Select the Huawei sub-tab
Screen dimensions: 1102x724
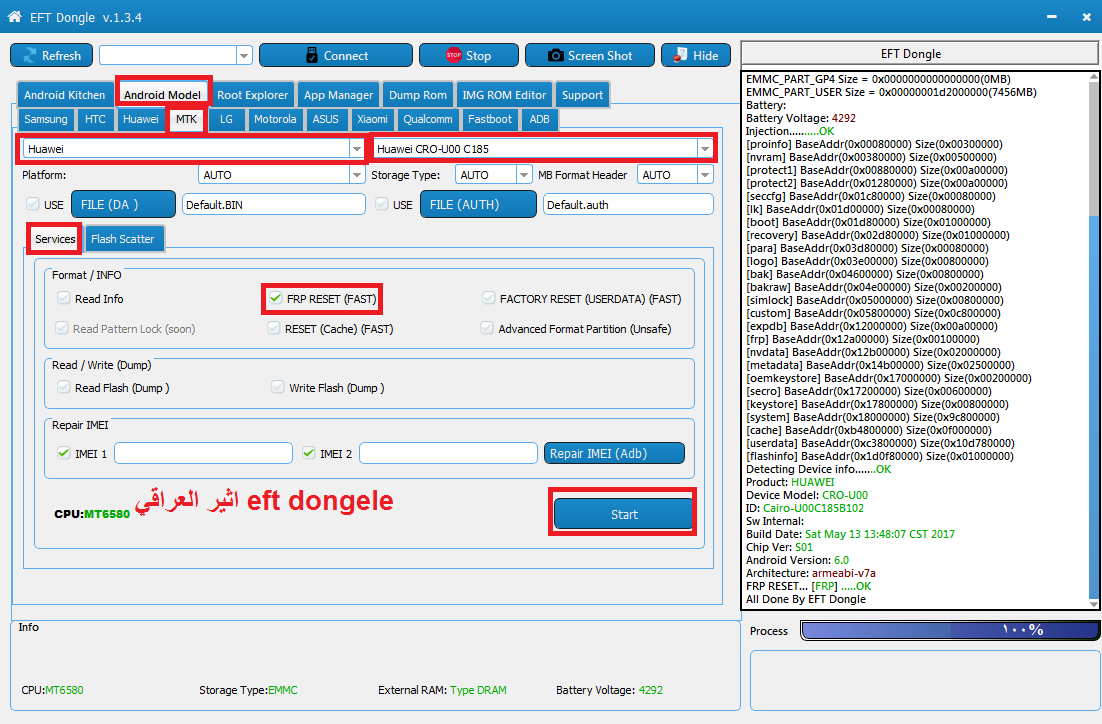pyautogui.click(x=141, y=119)
